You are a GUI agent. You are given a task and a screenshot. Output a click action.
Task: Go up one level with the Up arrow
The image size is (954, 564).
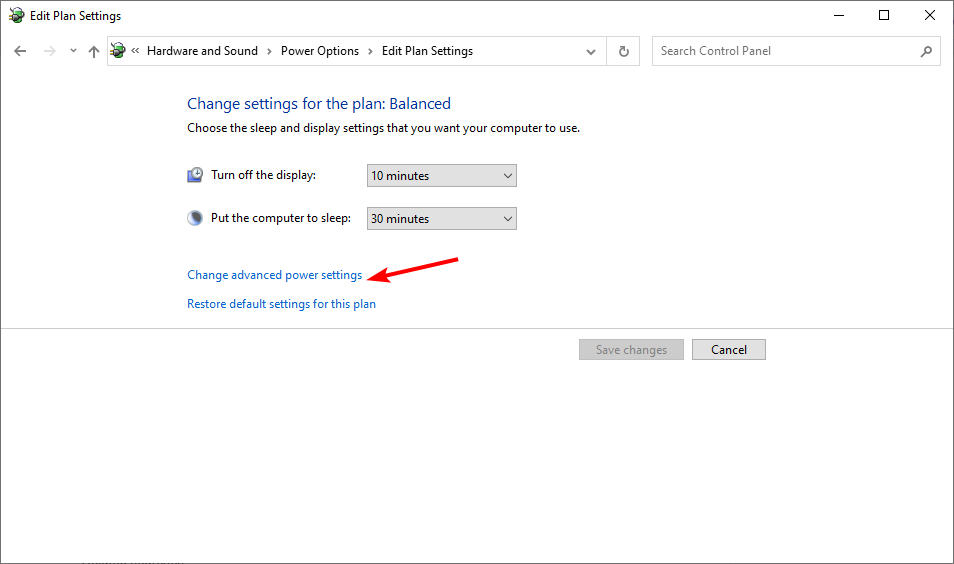[x=94, y=51]
